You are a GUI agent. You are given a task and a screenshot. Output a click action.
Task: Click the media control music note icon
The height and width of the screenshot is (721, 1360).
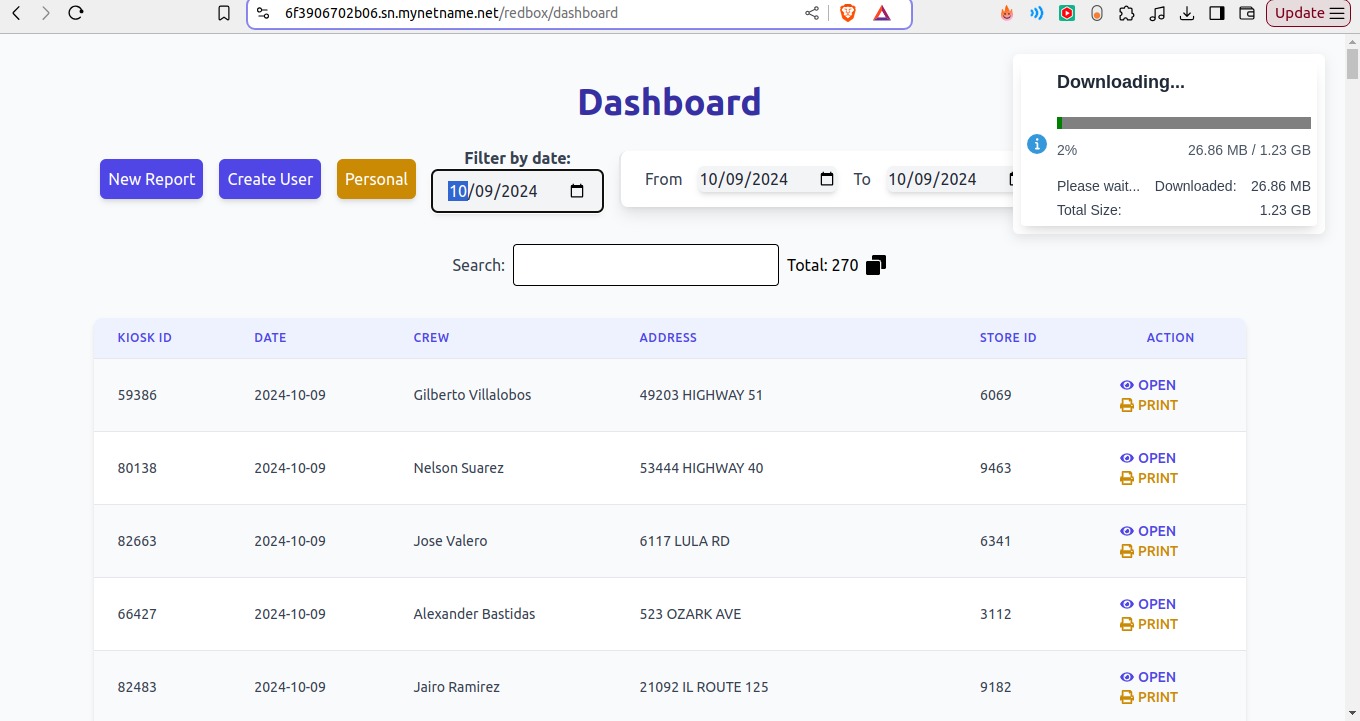pyautogui.click(x=1157, y=13)
